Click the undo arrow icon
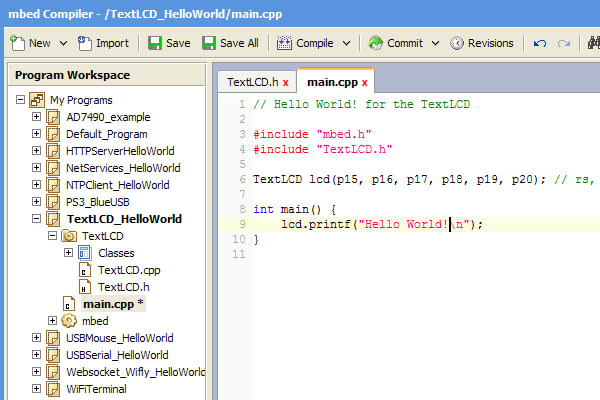 540,43
